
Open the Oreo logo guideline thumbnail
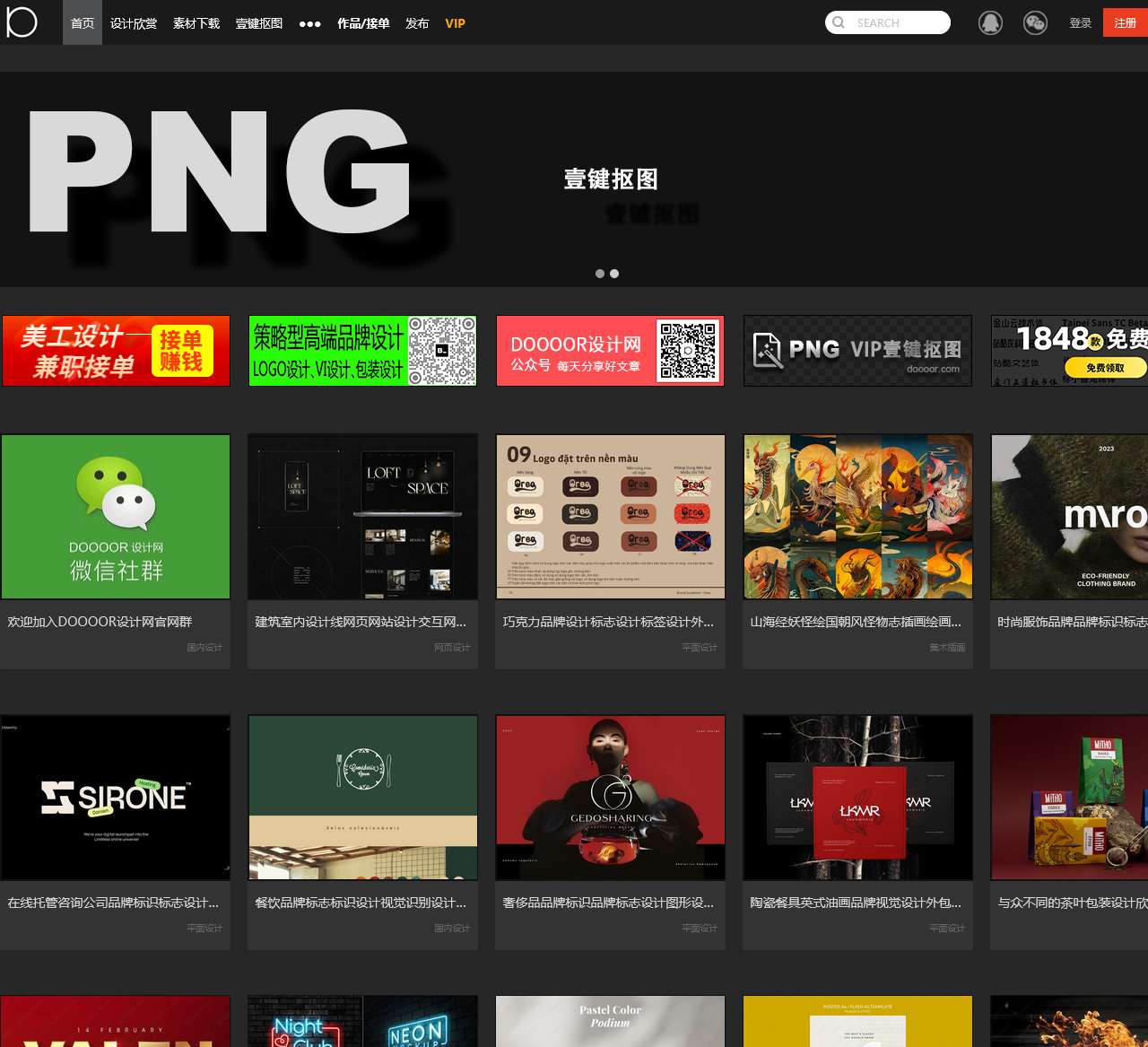[610, 517]
